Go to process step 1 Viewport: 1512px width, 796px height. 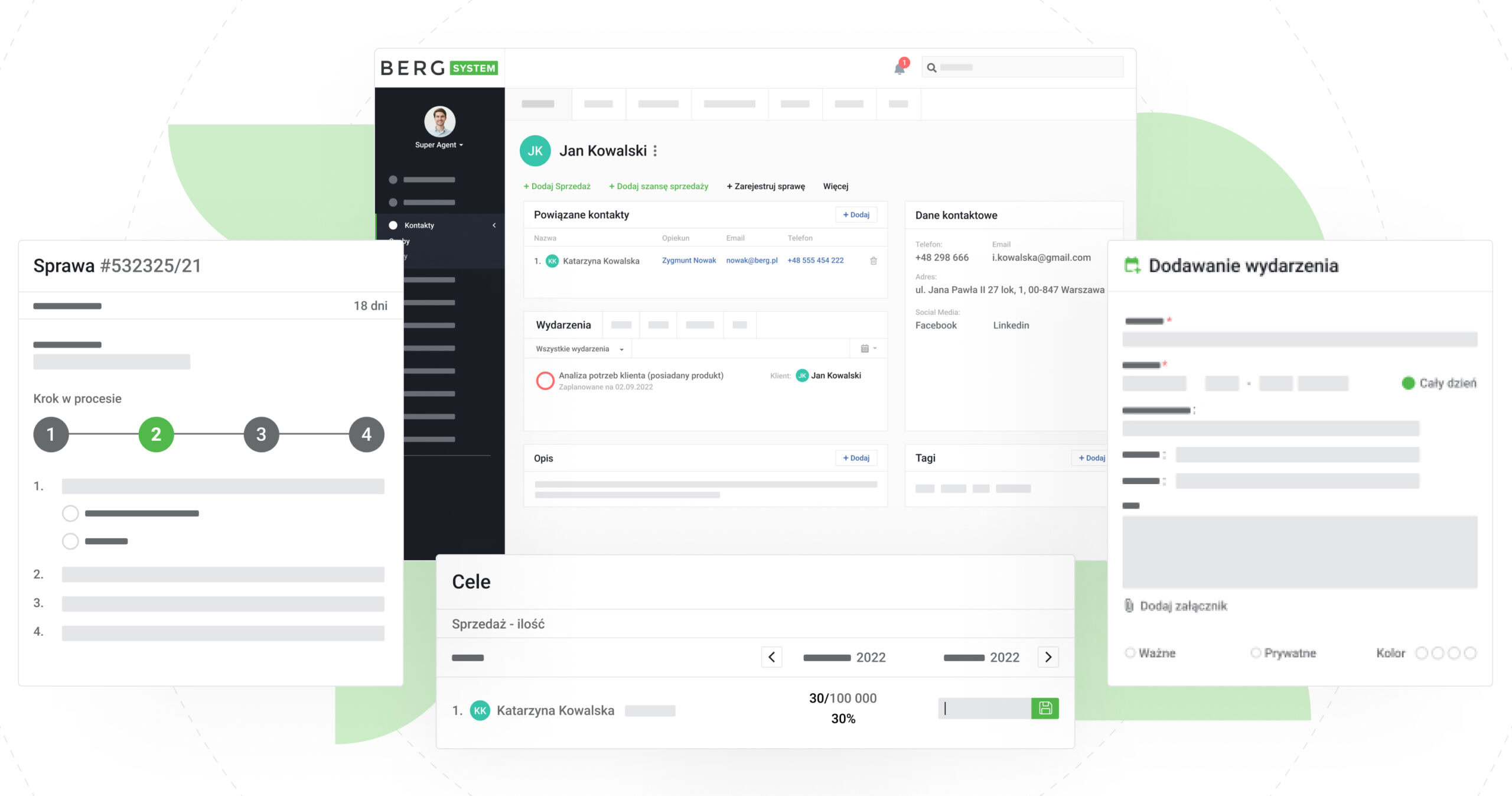tap(51, 434)
